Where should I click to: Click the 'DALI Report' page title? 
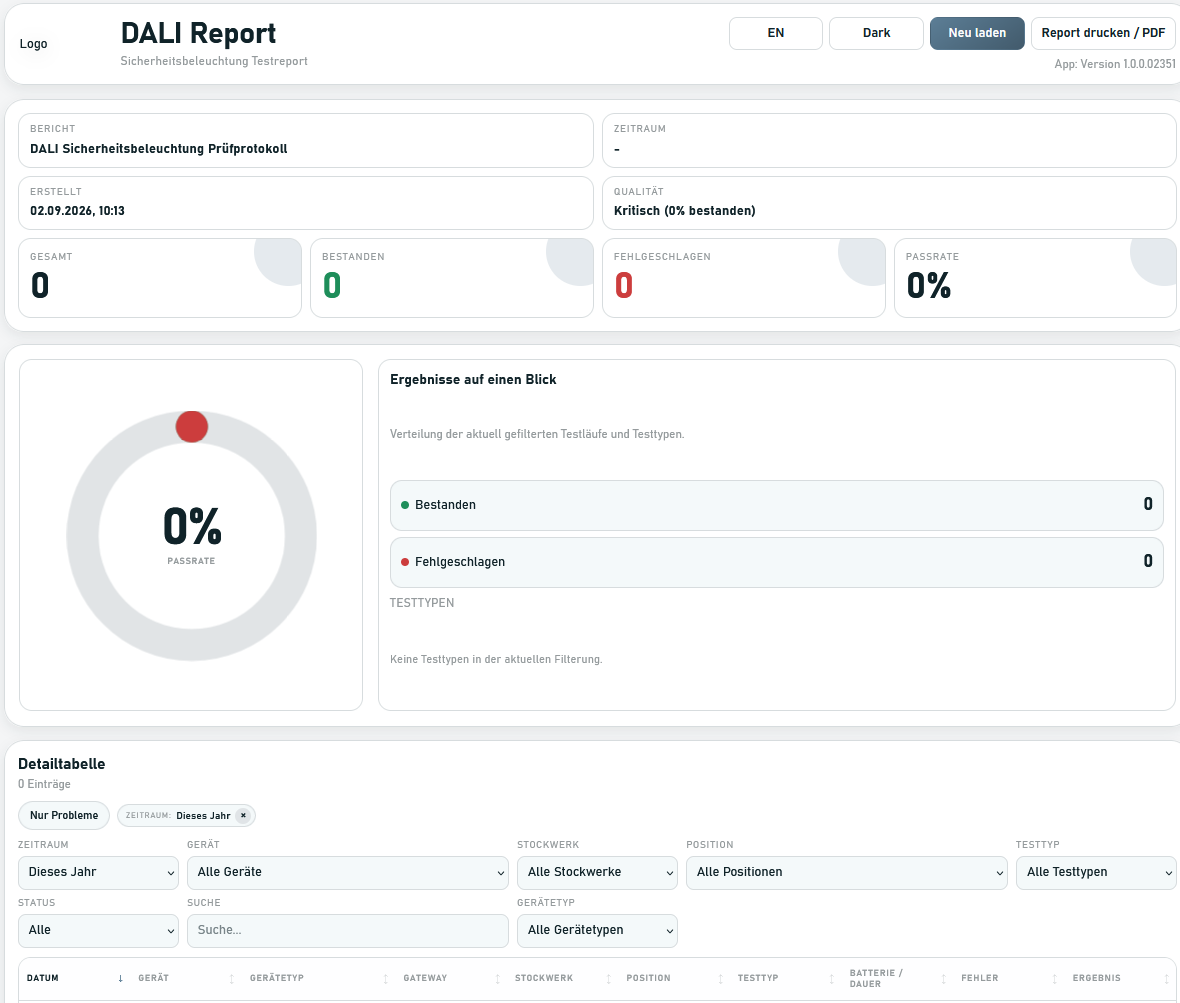[x=199, y=33]
